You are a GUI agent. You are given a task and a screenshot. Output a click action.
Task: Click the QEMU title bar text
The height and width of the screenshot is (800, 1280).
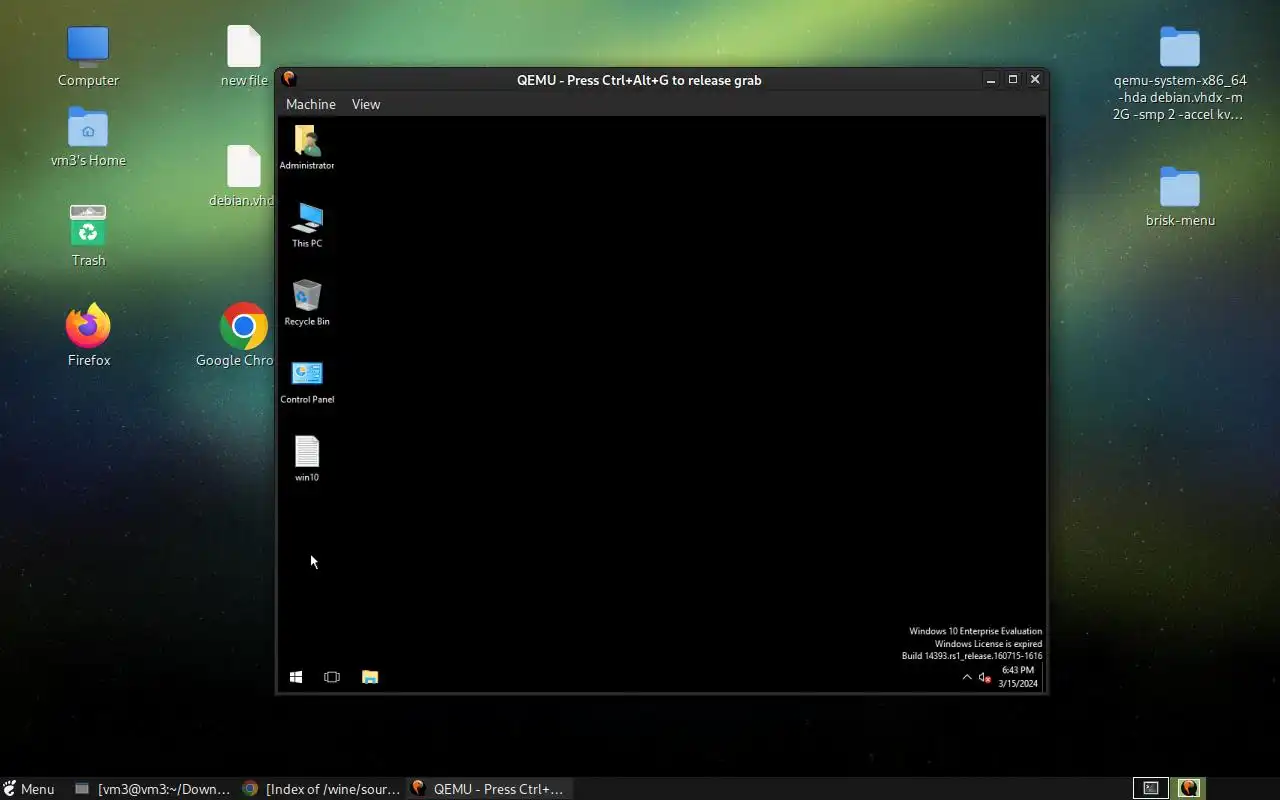click(639, 80)
